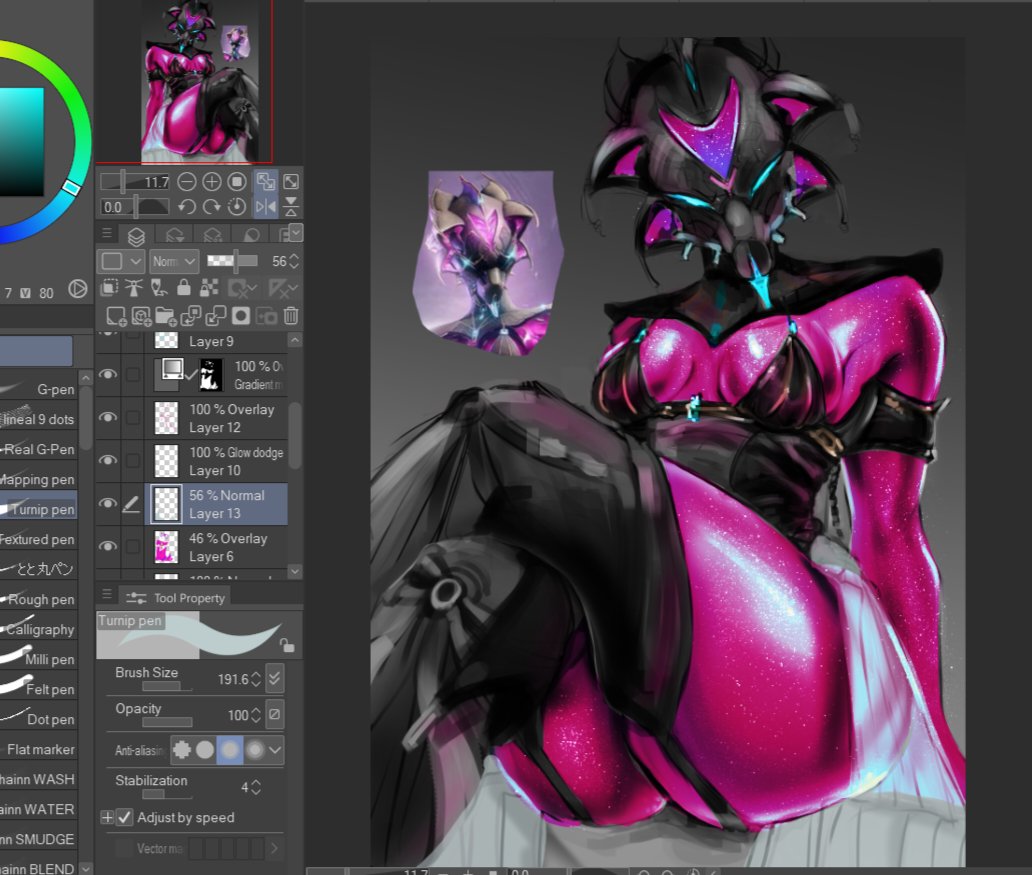
Task: Adjust the Brush Size slider
Action: (x=167, y=686)
